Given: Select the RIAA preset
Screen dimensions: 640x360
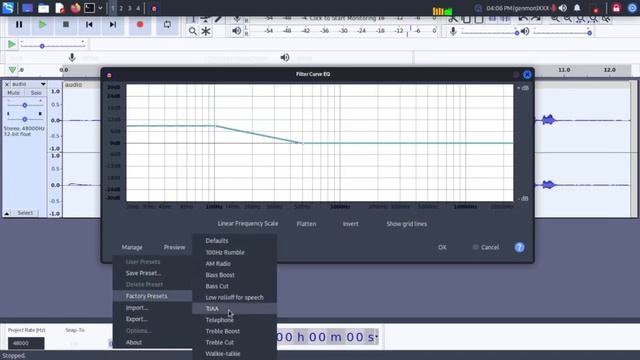Looking at the screenshot, I should click(x=234, y=309).
